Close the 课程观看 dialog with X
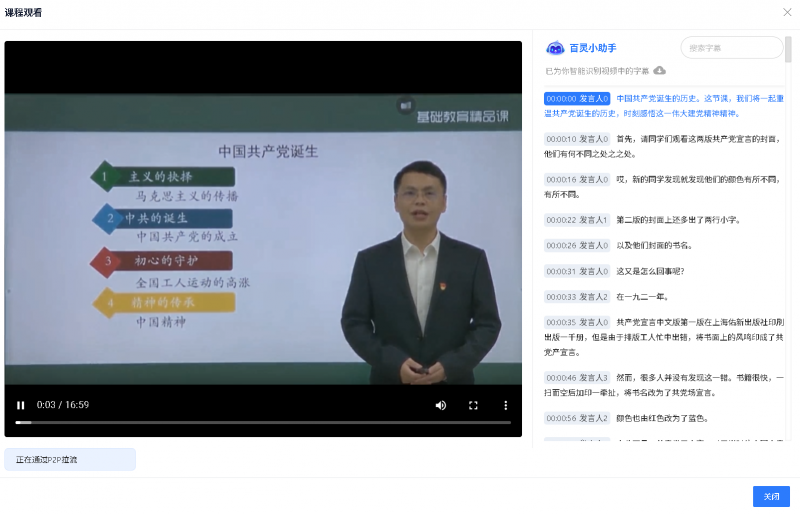Viewport: 800px width, 514px height. point(786,12)
